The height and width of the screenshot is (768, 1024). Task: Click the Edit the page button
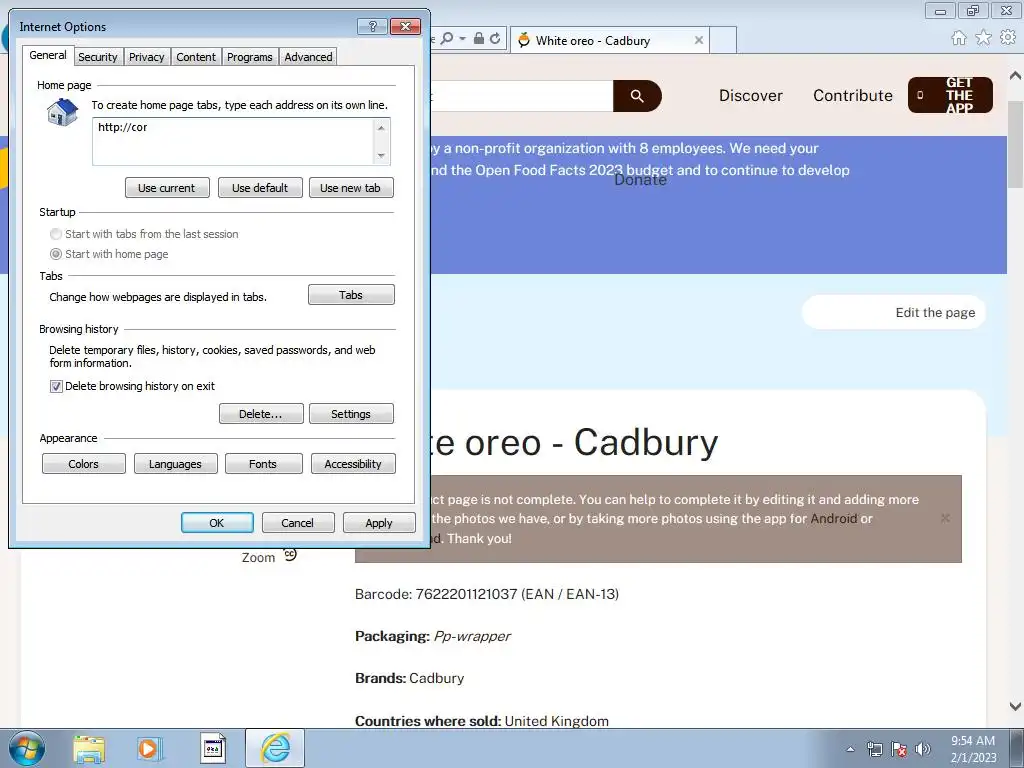[893, 312]
